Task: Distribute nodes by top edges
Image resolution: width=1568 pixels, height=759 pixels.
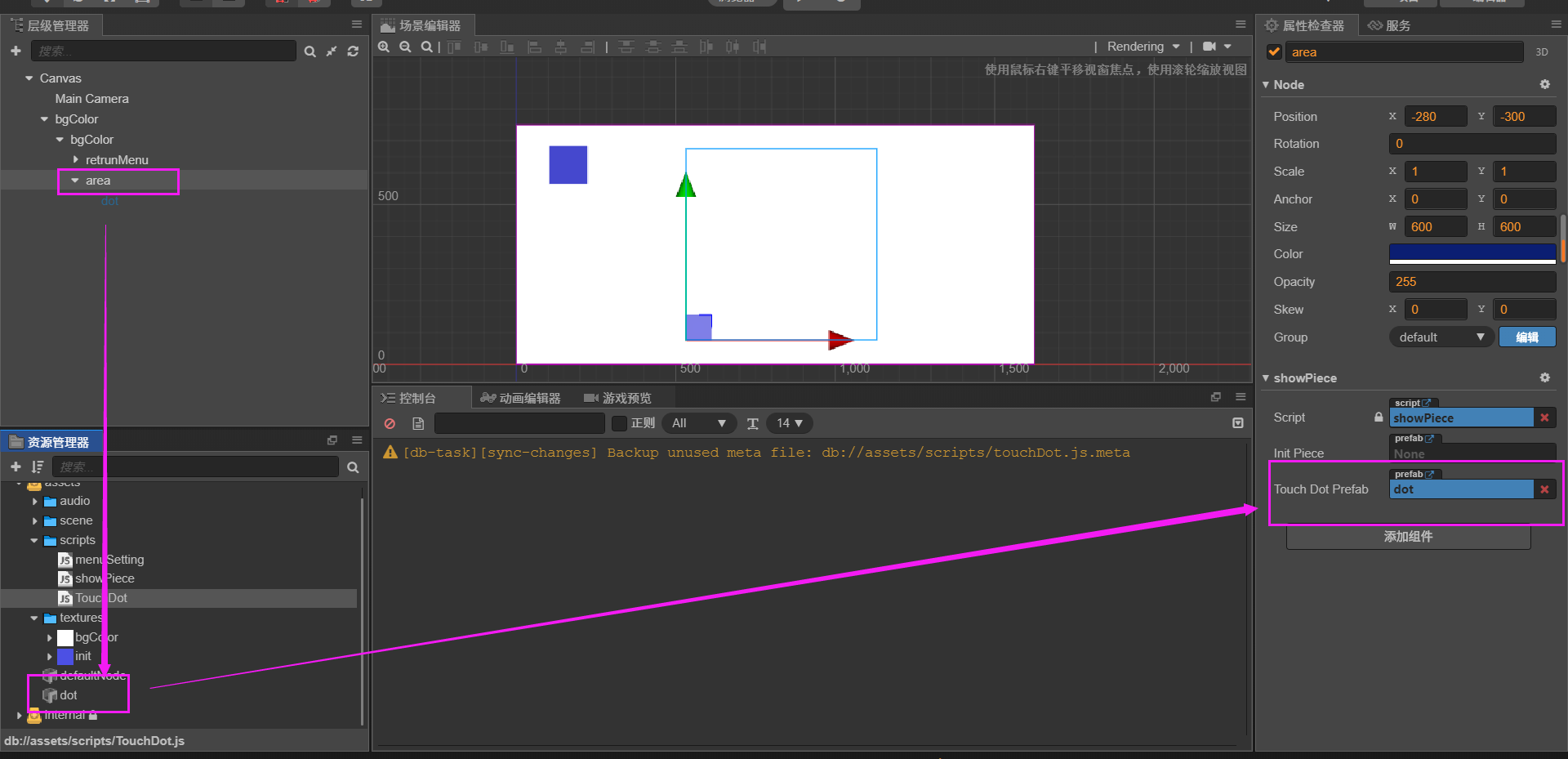Action: 626,47
